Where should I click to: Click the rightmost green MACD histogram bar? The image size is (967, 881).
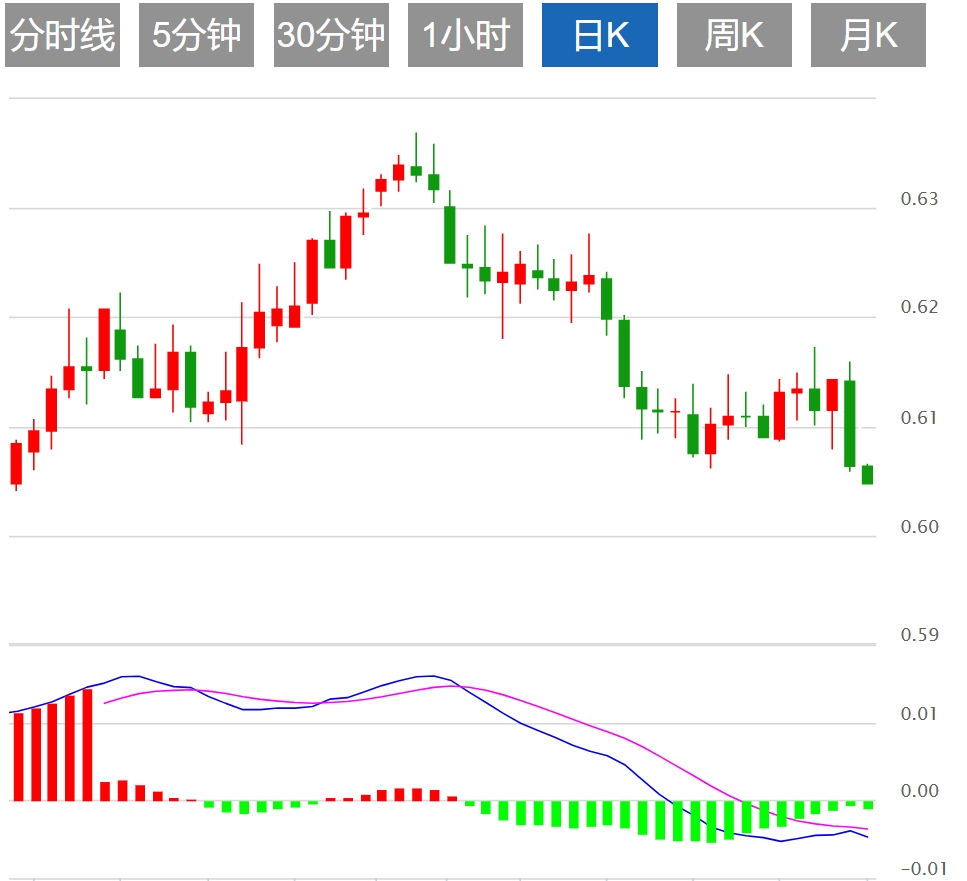(x=868, y=804)
